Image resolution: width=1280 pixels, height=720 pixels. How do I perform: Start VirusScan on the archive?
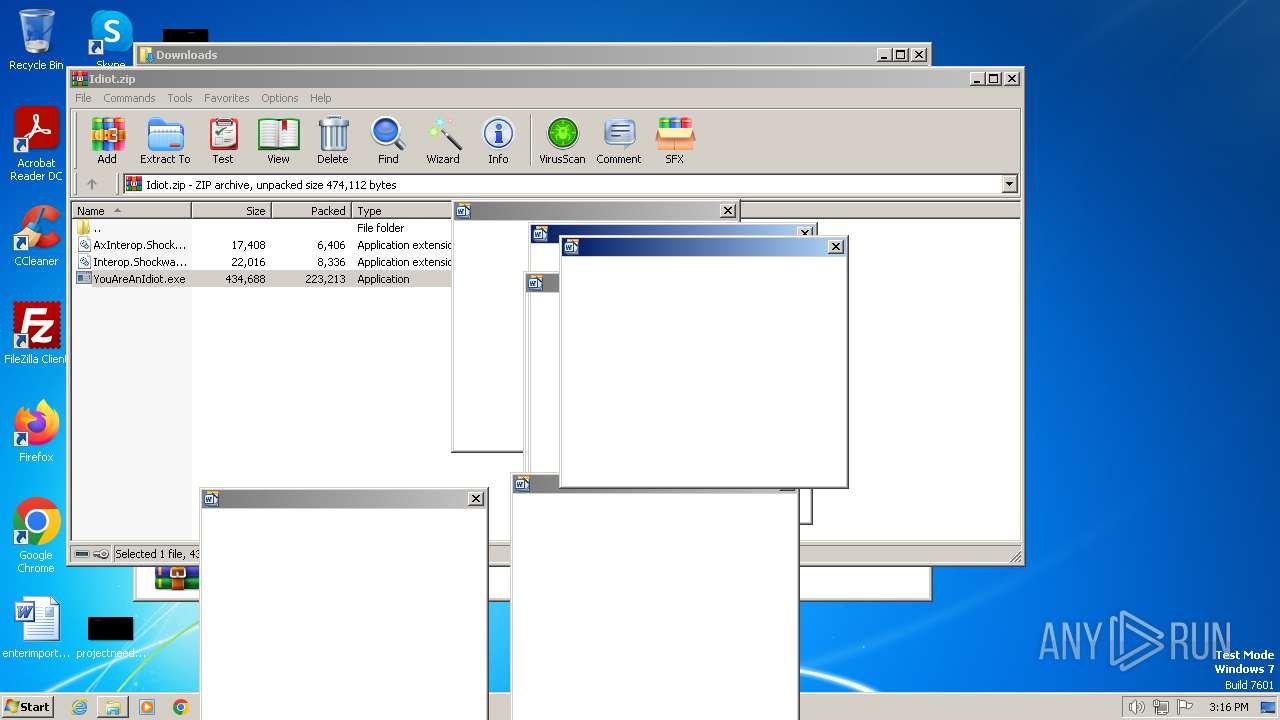(562, 140)
